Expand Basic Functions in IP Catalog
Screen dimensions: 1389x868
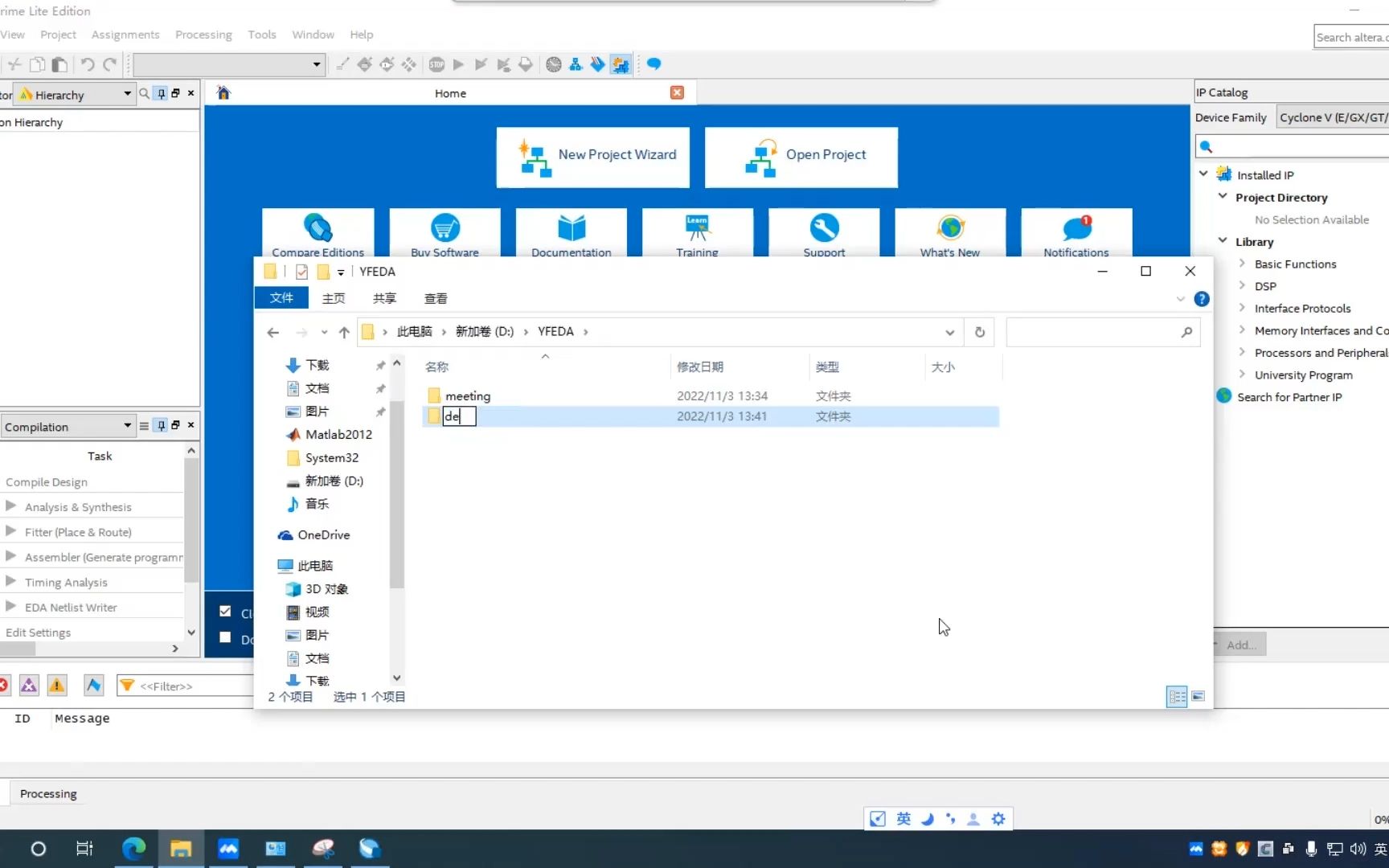pos(1242,263)
